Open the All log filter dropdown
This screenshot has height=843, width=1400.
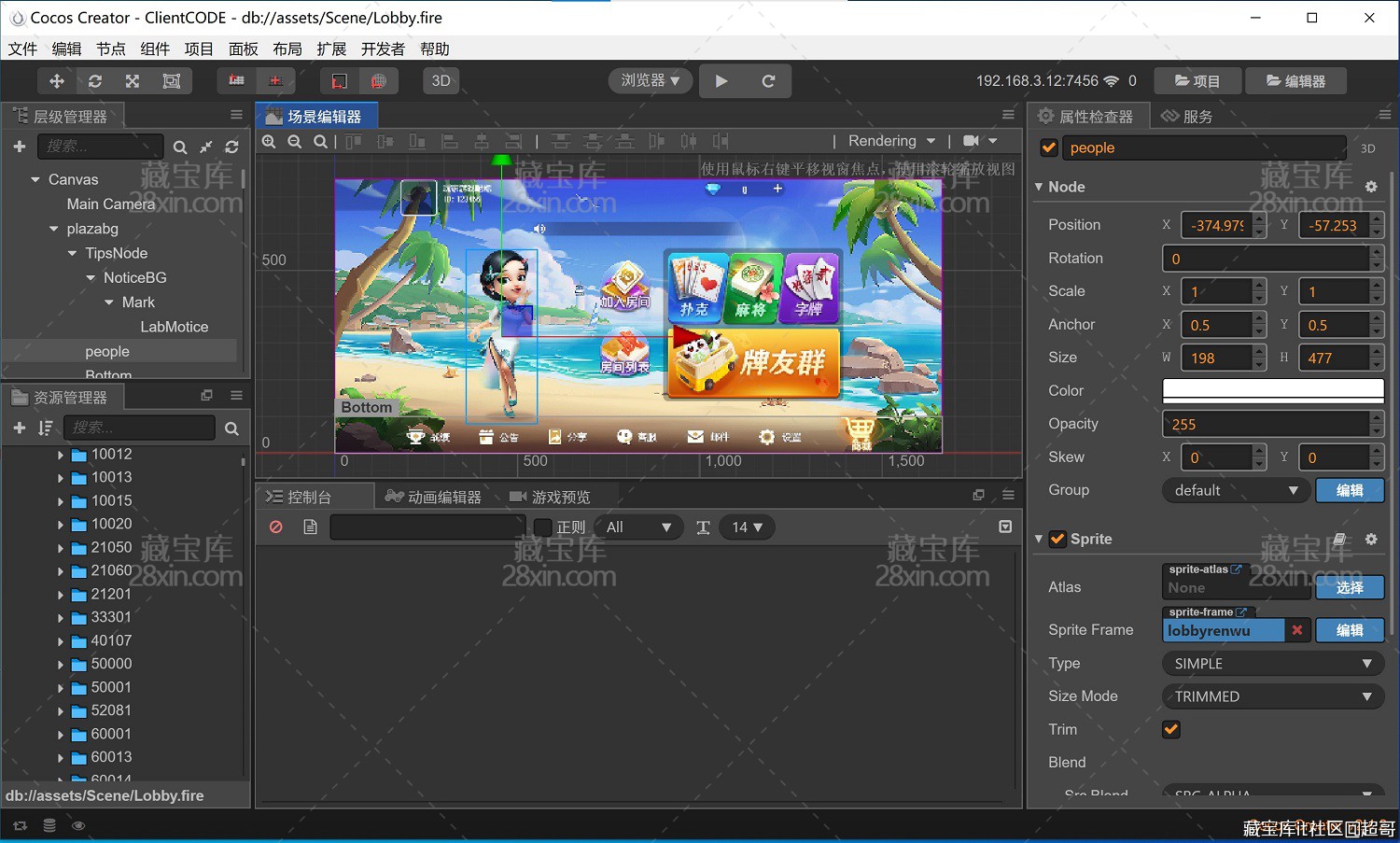(639, 527)
